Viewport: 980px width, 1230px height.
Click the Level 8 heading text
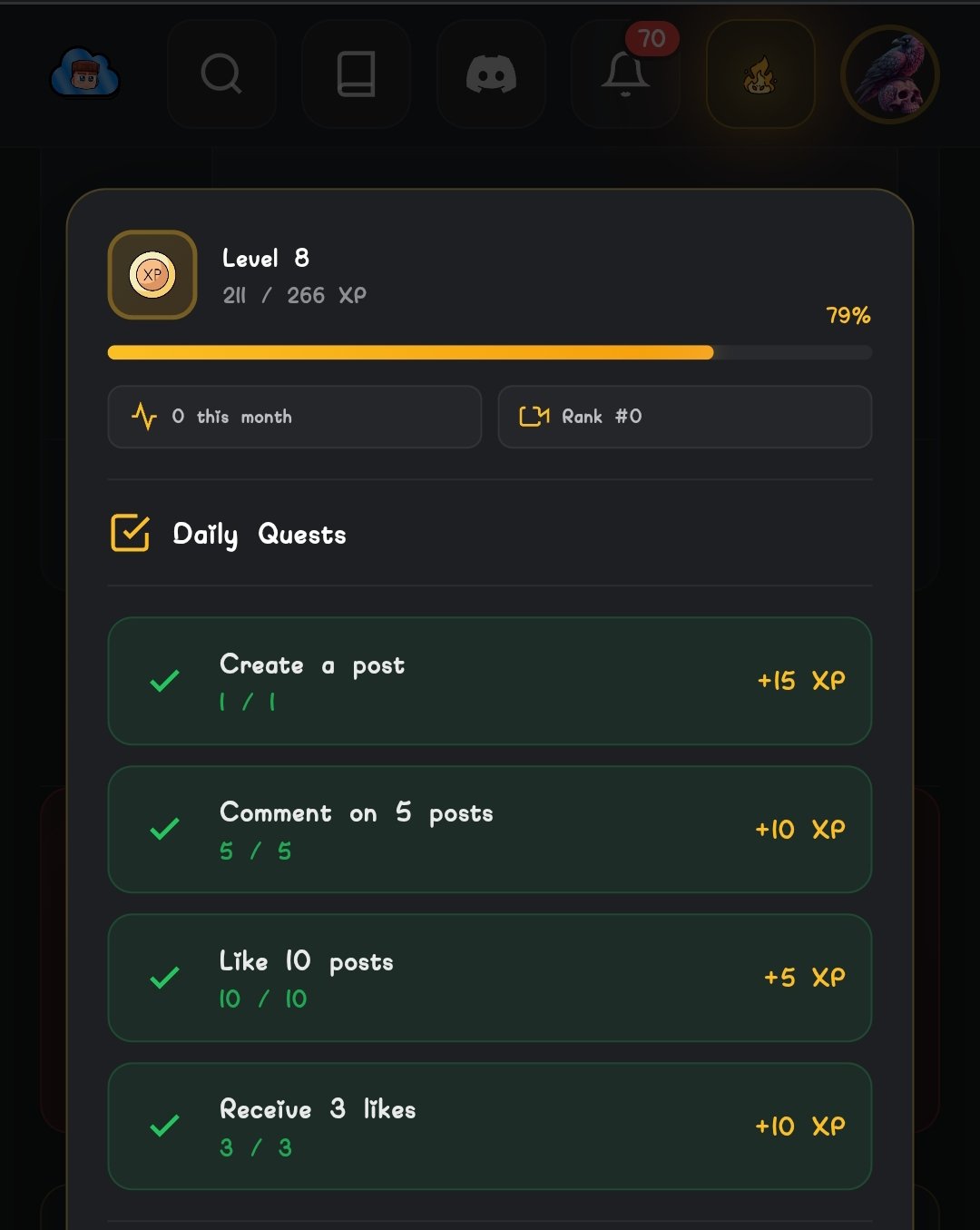pos(266,259)
